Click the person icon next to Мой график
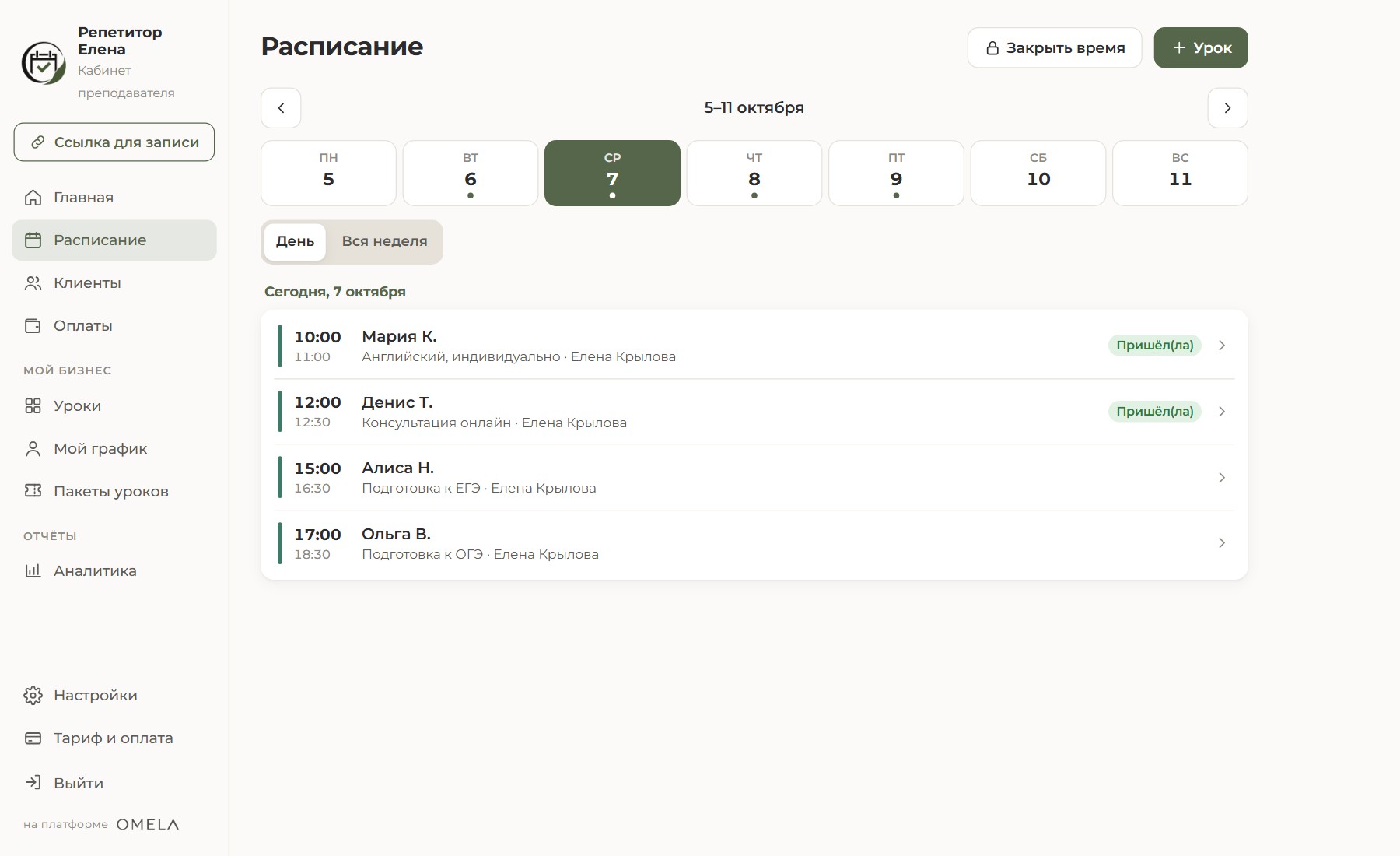Viewport: 1400px width, 856px height. pyautogui.click(x=33, y=449)
